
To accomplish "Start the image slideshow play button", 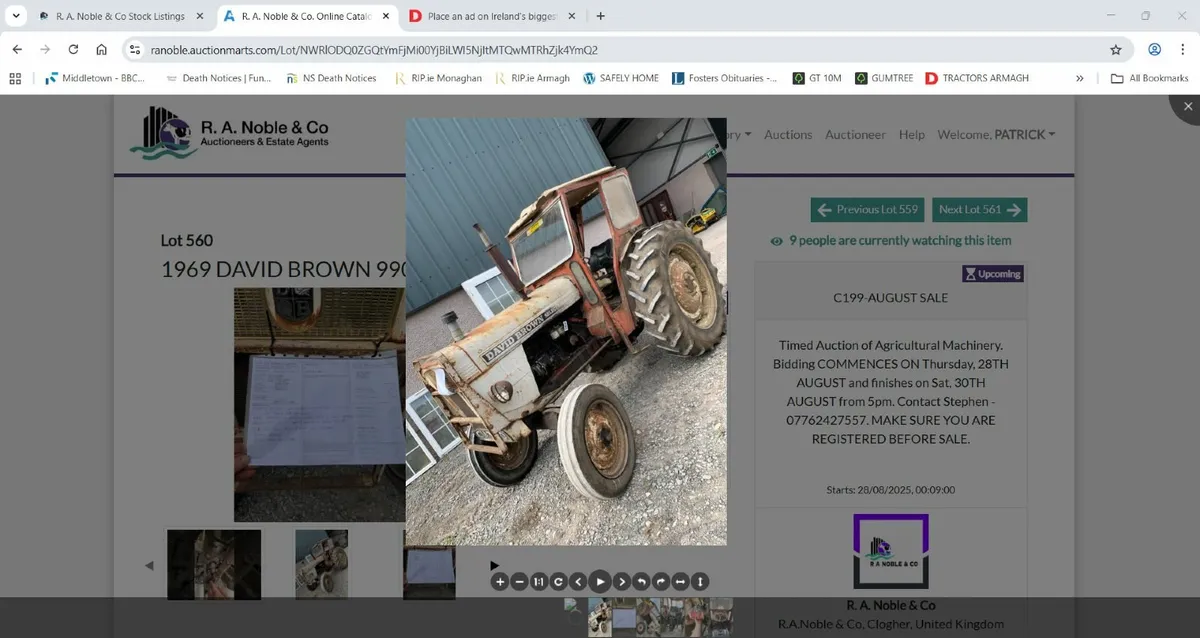I will click(x=599, y=581).
